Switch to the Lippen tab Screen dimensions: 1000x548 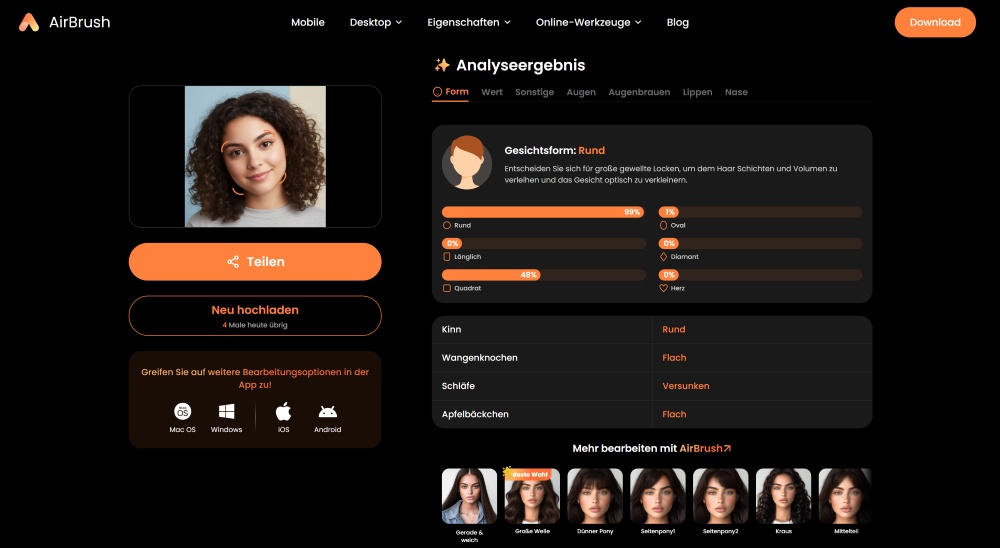pyautogui.click(x=697, y=92)
